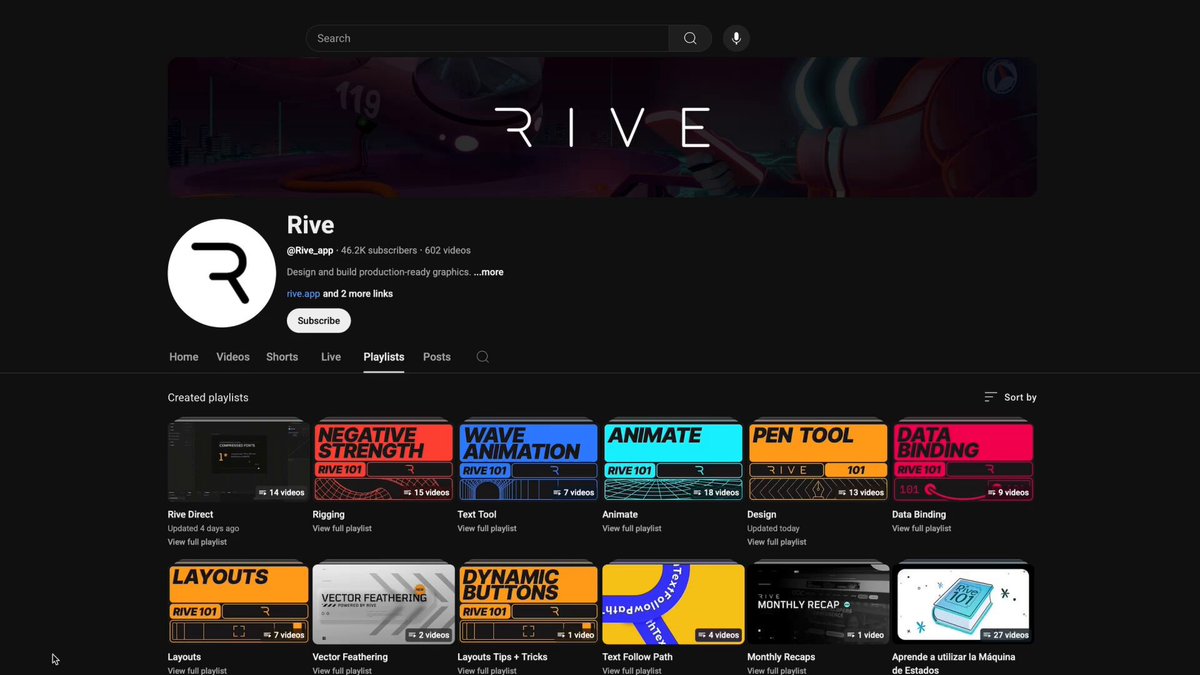
Task: Click the 'Created playlists' heading
Action: click(208, 397)
